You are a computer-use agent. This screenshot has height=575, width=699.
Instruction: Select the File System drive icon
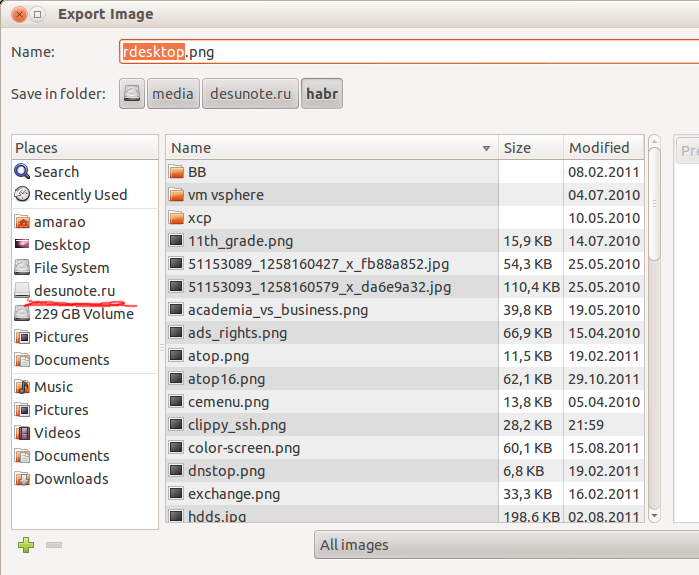23,268
